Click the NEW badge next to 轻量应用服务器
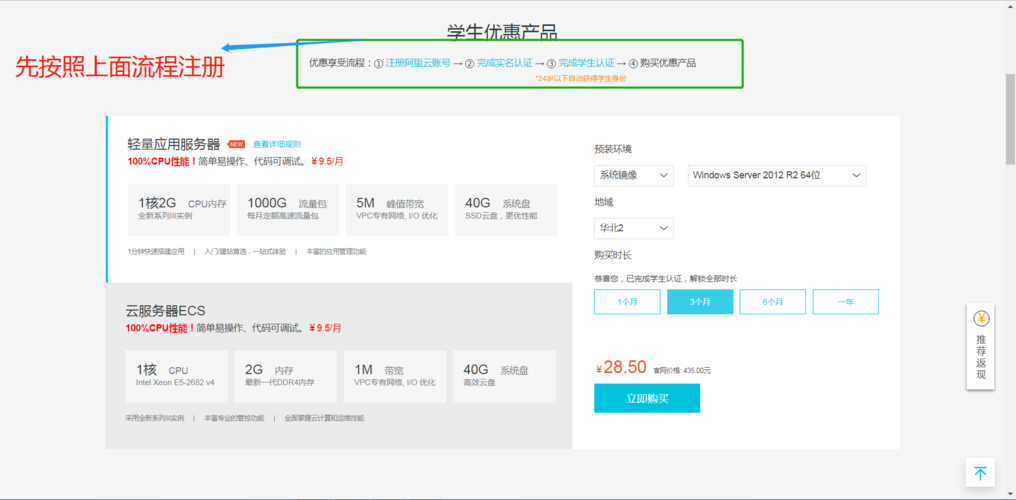The image size is (1016, 500). [x=237, y=144]
